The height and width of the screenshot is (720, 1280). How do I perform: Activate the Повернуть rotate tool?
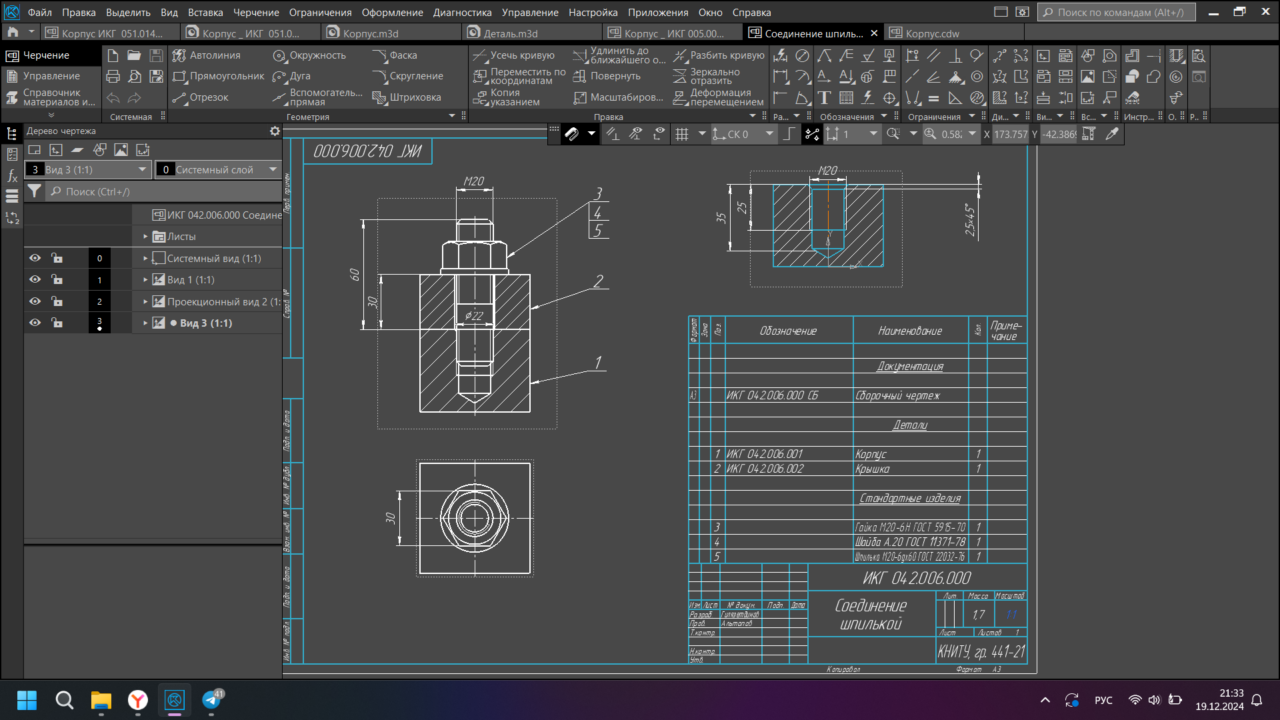tap(607, 76)
